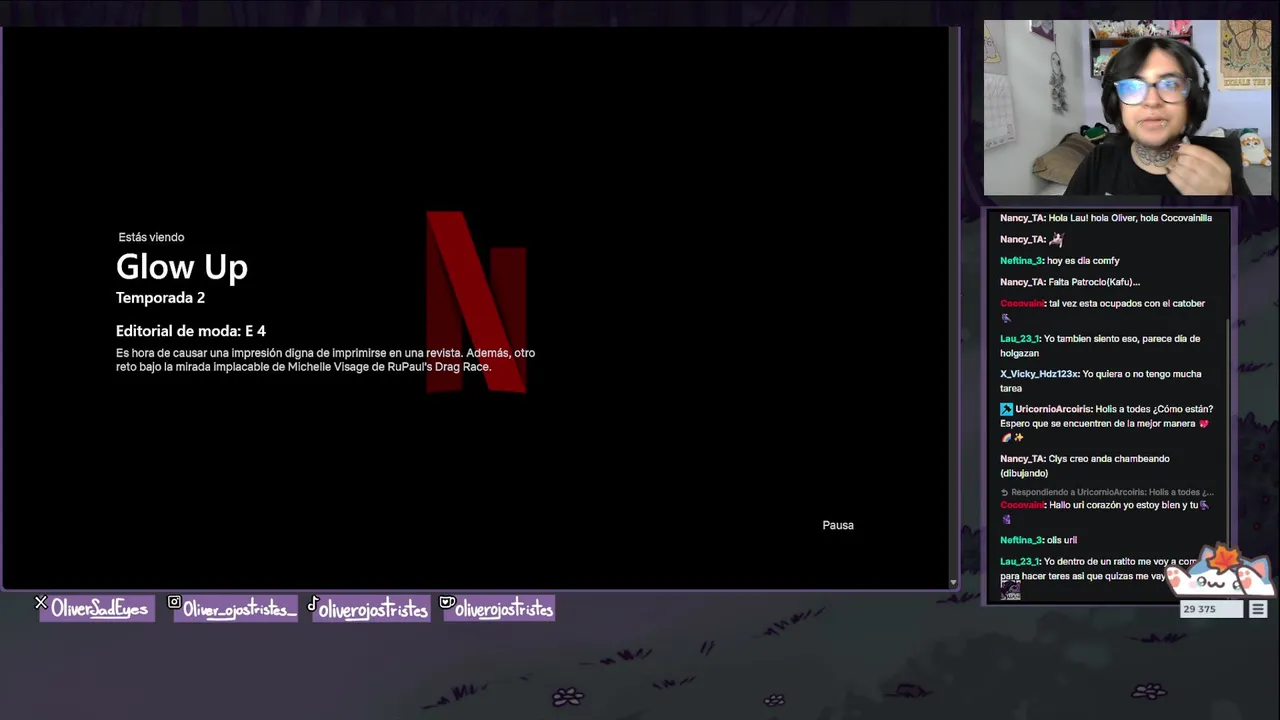Click the 'Hallo uri corazón' chat message
Screen dimensions: 1280x720
[1105, 512]
